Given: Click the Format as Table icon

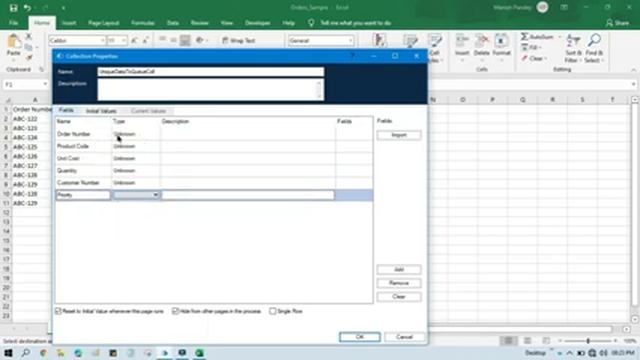Looking at the screenshot, I should [x=410, y=40].
